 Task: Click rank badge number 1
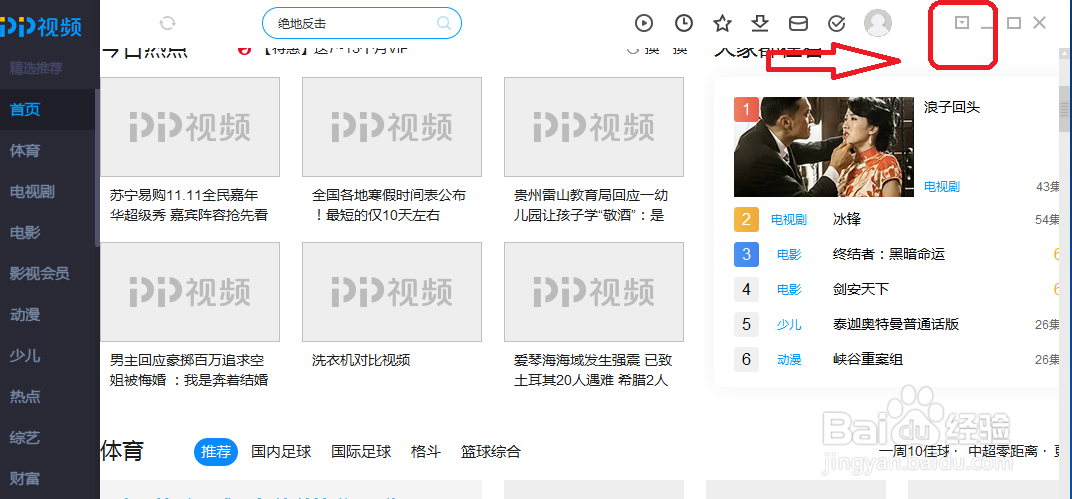[x=747, y=109]
